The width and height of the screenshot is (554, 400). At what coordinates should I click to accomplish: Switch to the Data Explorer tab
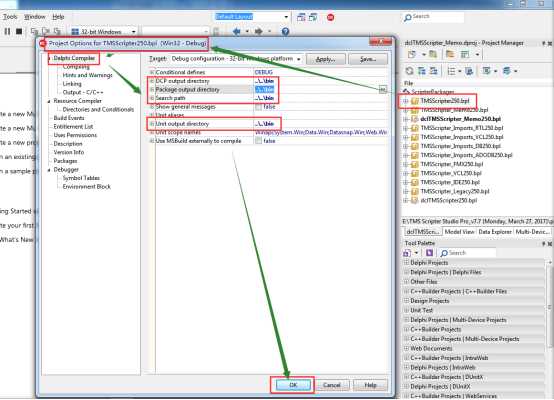tap(495, 232)
